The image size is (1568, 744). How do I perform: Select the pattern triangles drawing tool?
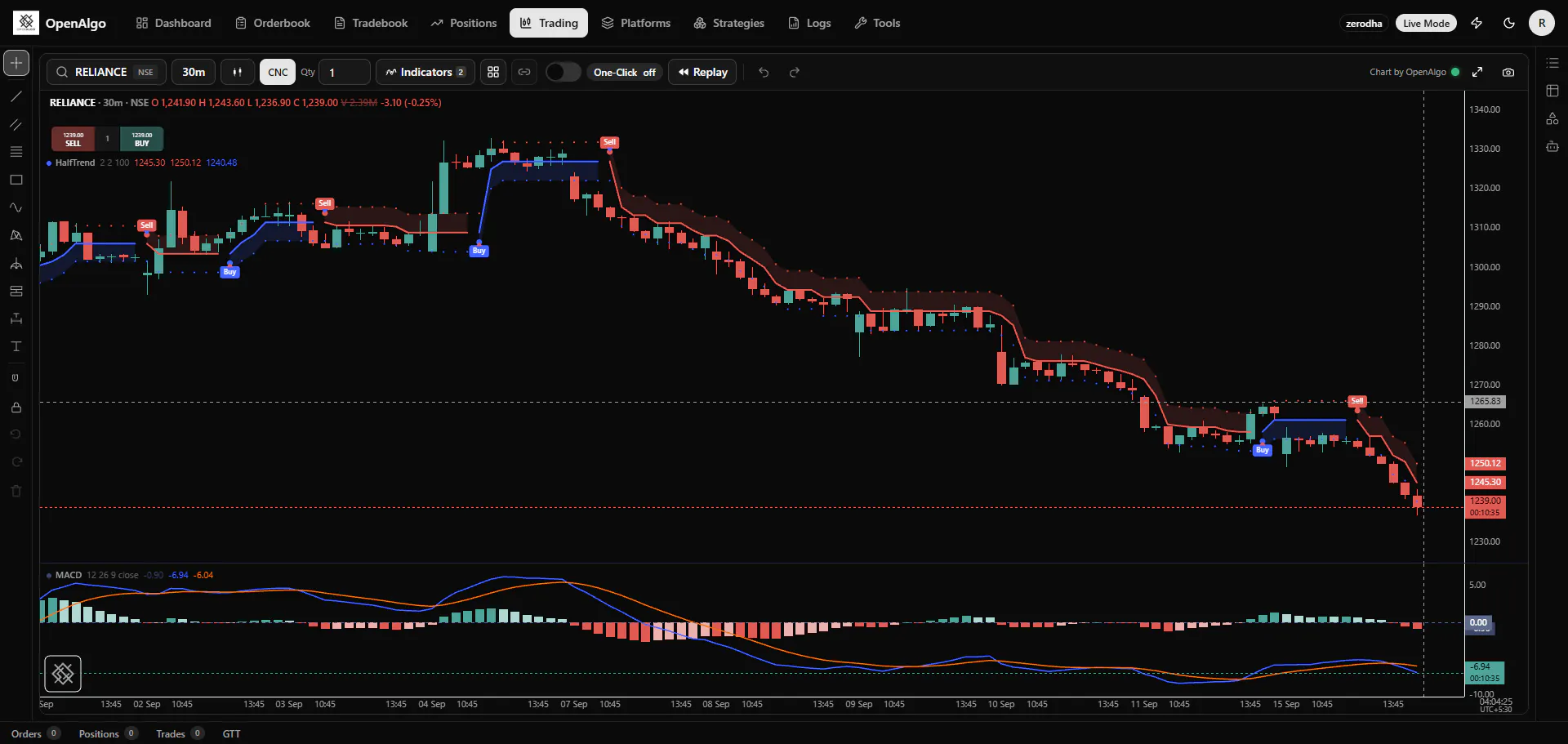16,235
